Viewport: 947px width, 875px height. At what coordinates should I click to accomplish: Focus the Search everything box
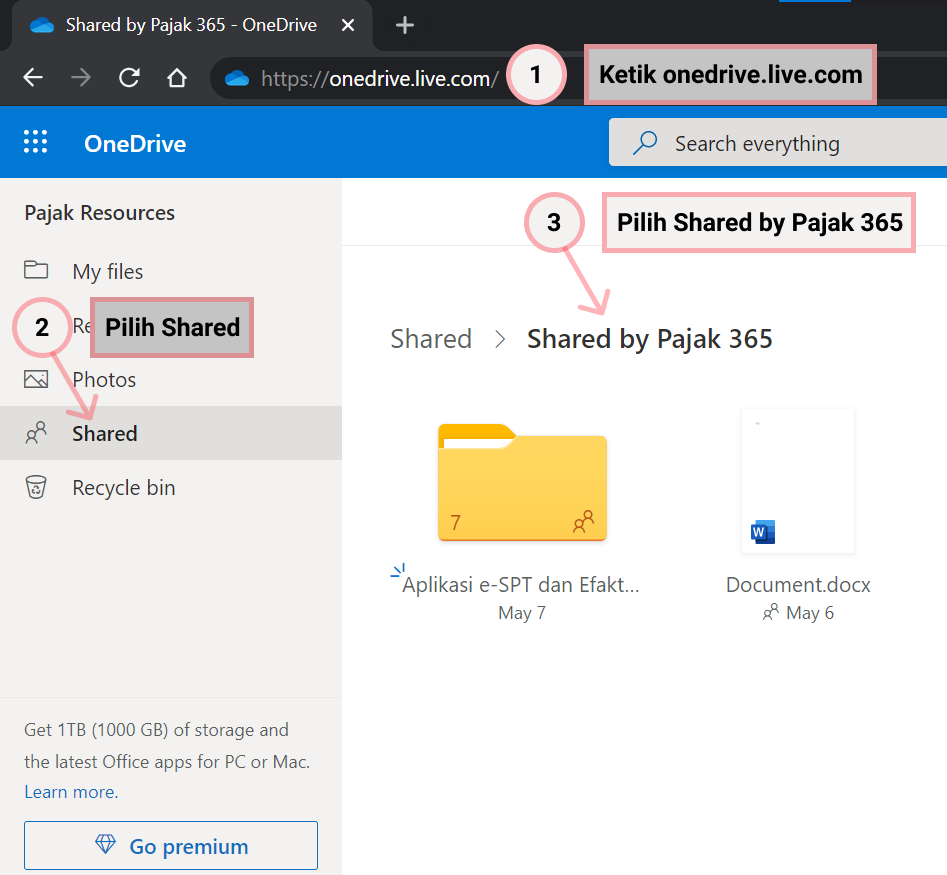[x=778, y=143]
